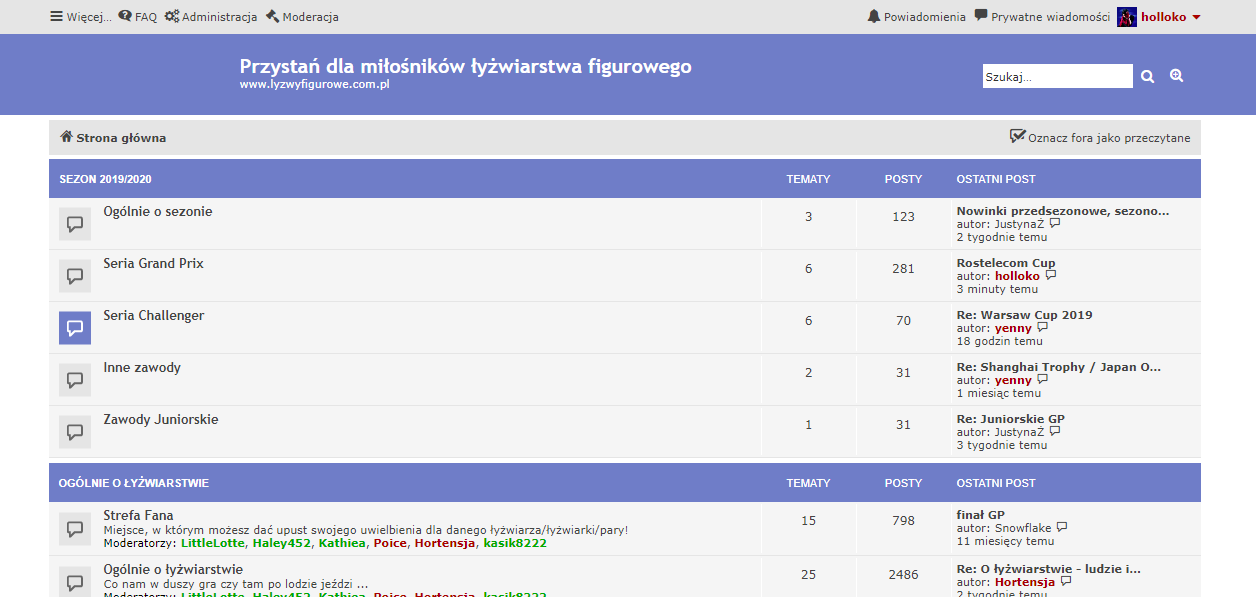Open last post Re: Juniorskie GP
This screenshot has width=1256, height=597.
[x=1011, y=419]
